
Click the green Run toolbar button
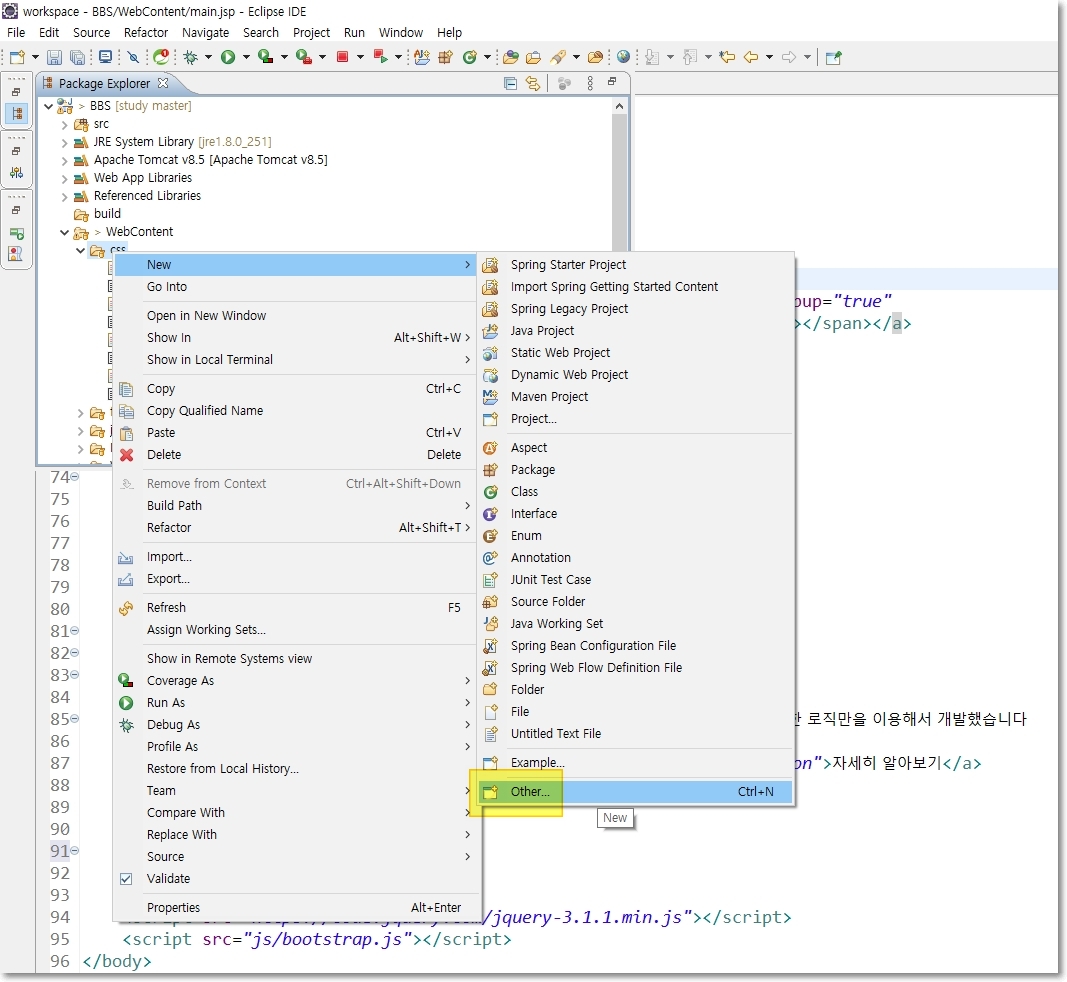point(228,57)
